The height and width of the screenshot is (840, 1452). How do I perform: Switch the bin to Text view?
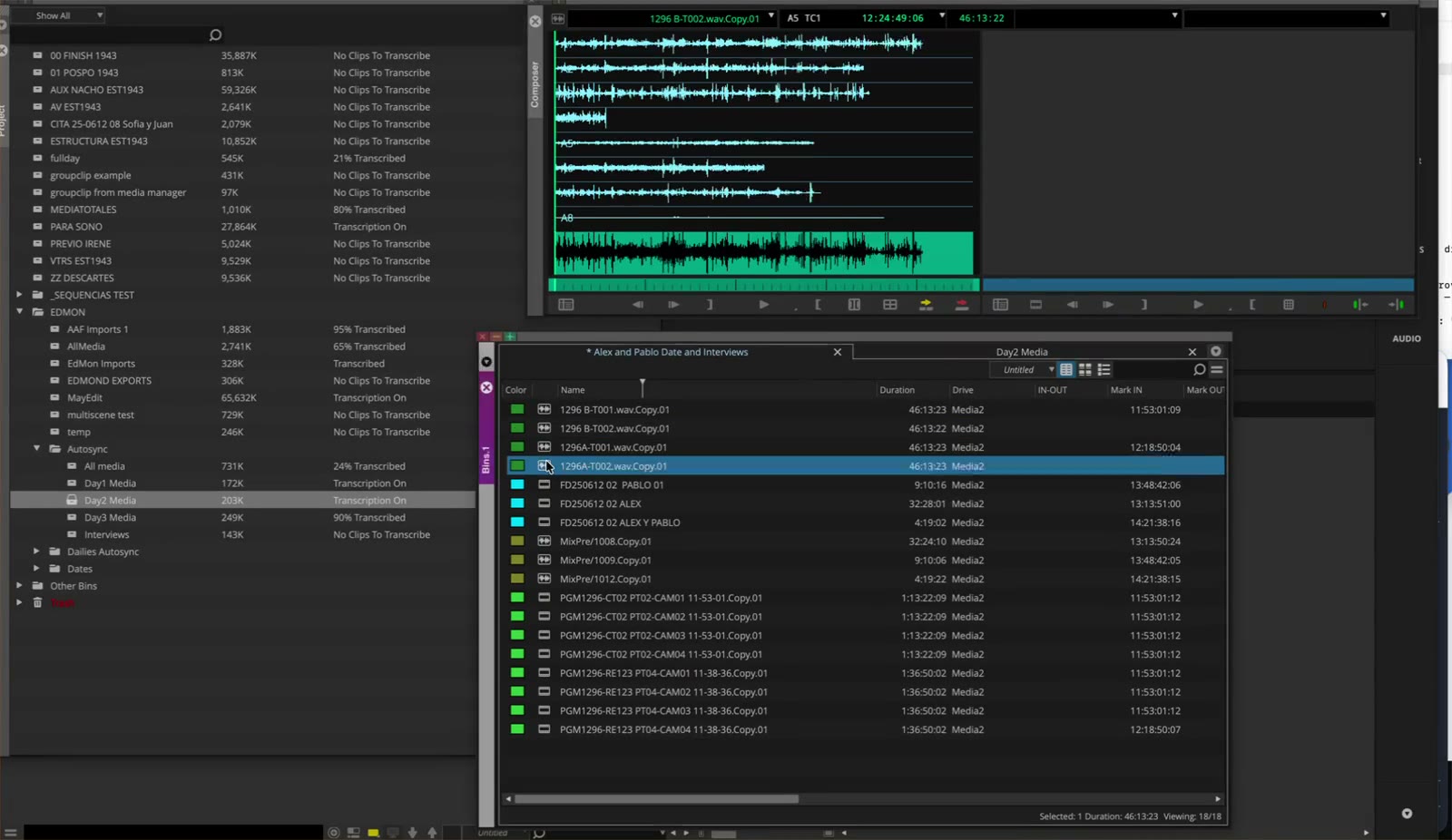1066,369
